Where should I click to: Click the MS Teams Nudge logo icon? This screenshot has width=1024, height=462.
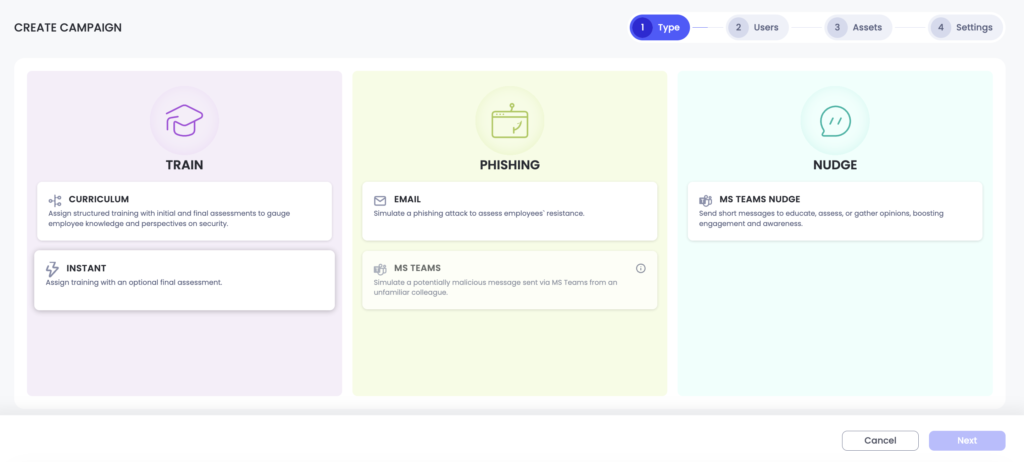coord(705,200)
